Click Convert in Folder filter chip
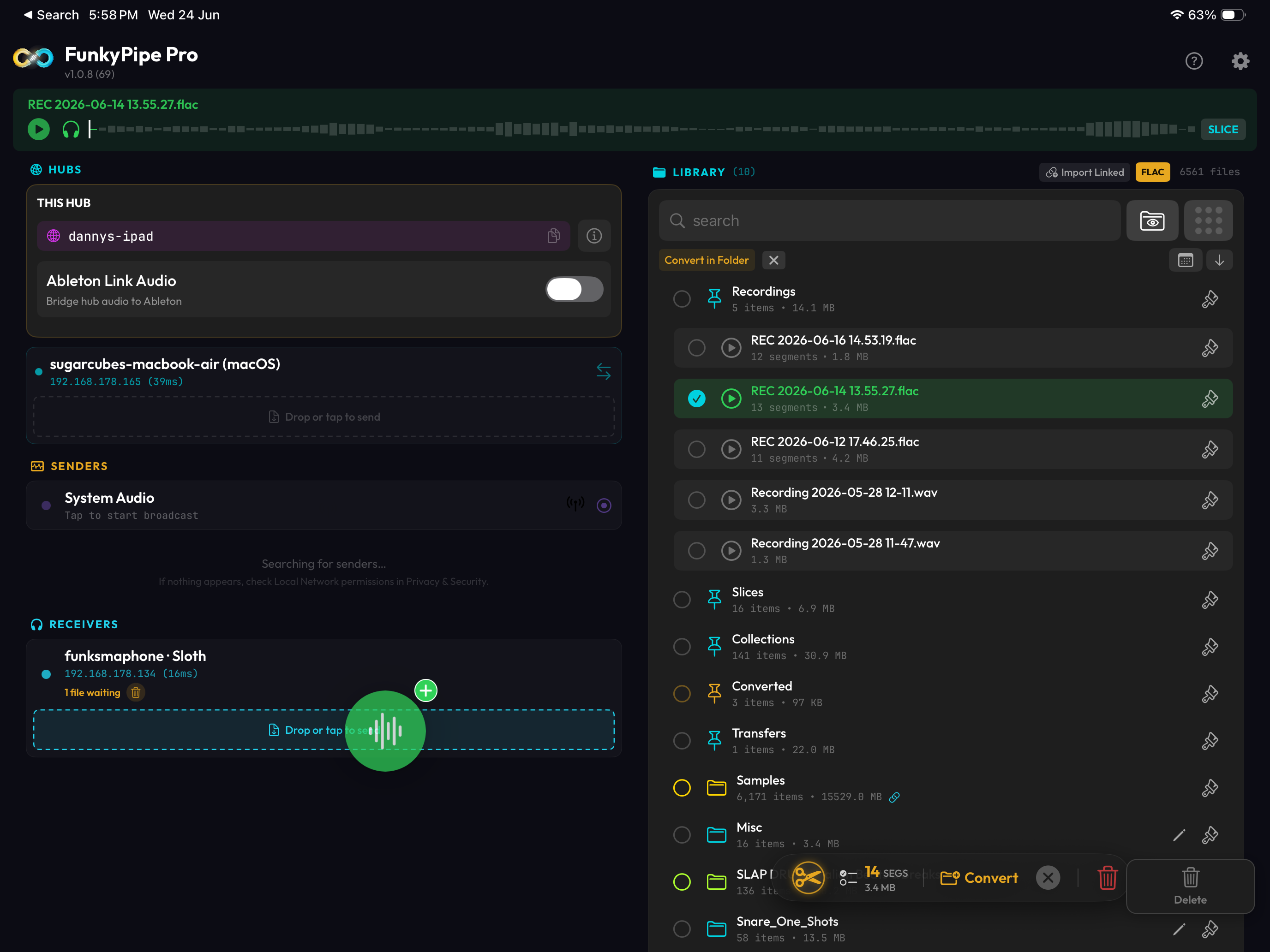This screenshot has height=952, width=1270. point(706,260)
